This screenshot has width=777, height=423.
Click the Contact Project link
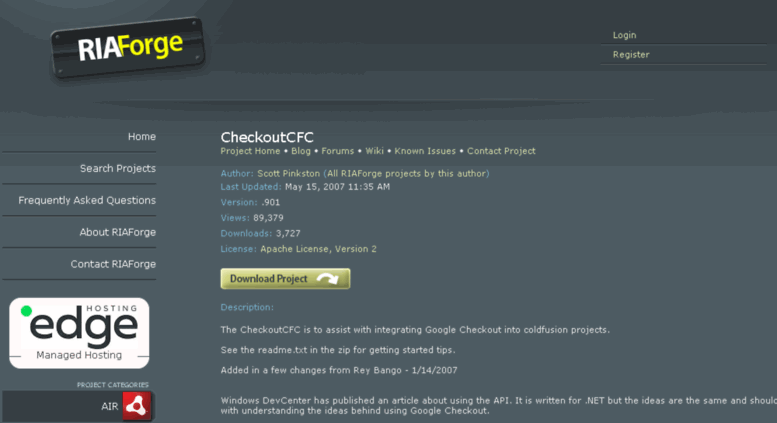pos(501,151)
